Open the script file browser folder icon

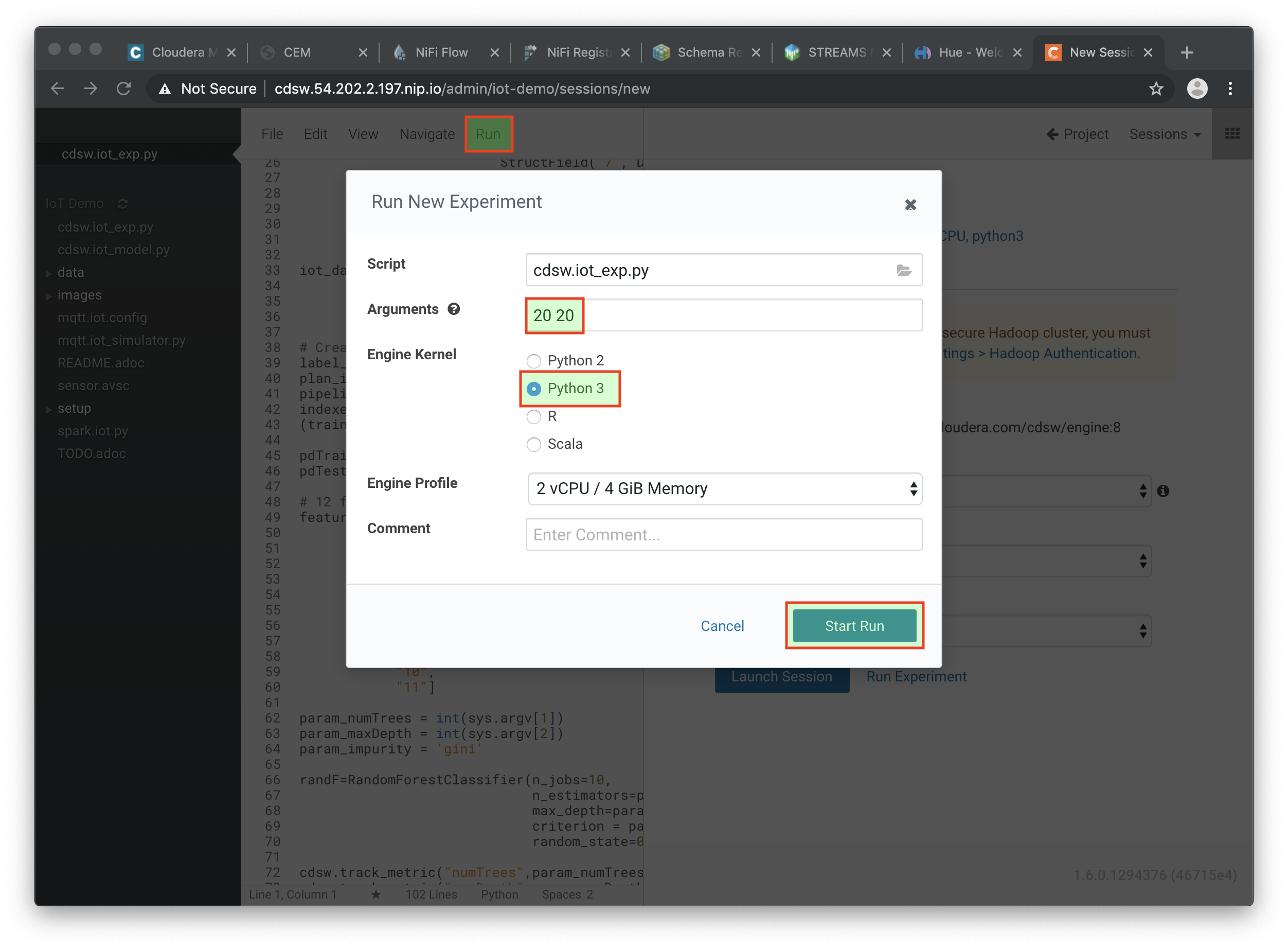(x=904, y=270)
